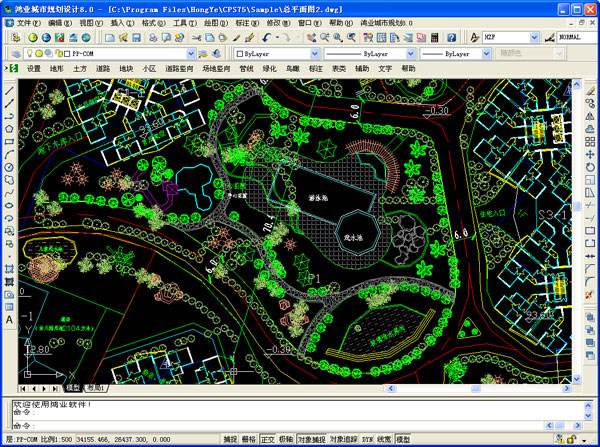This screenshot has width=600, height=447.
Task: Expand the PF-COM layer dropdown
Action: [191, 54]
